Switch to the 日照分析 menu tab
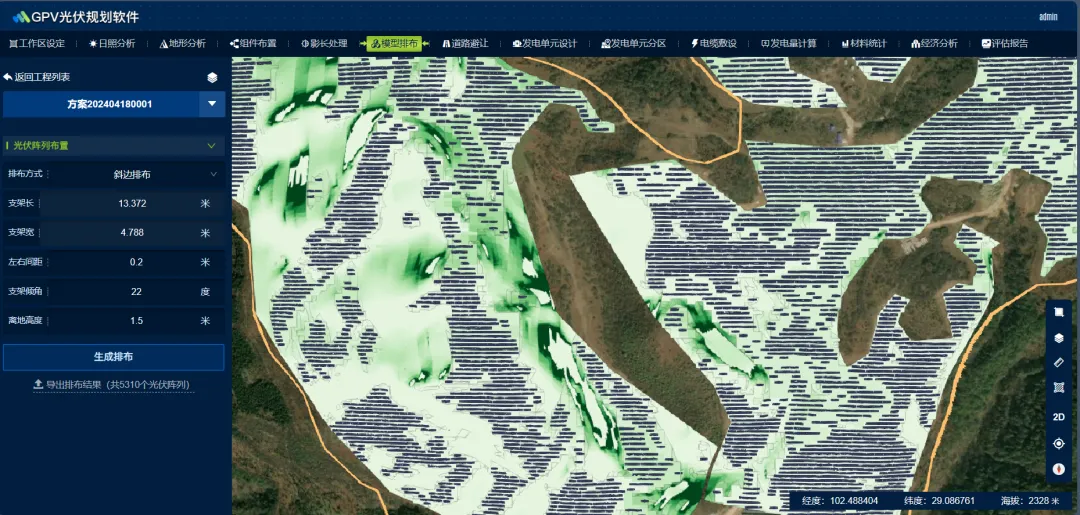The height and width of the screenshot is (515, 1080). coord(112,44)
